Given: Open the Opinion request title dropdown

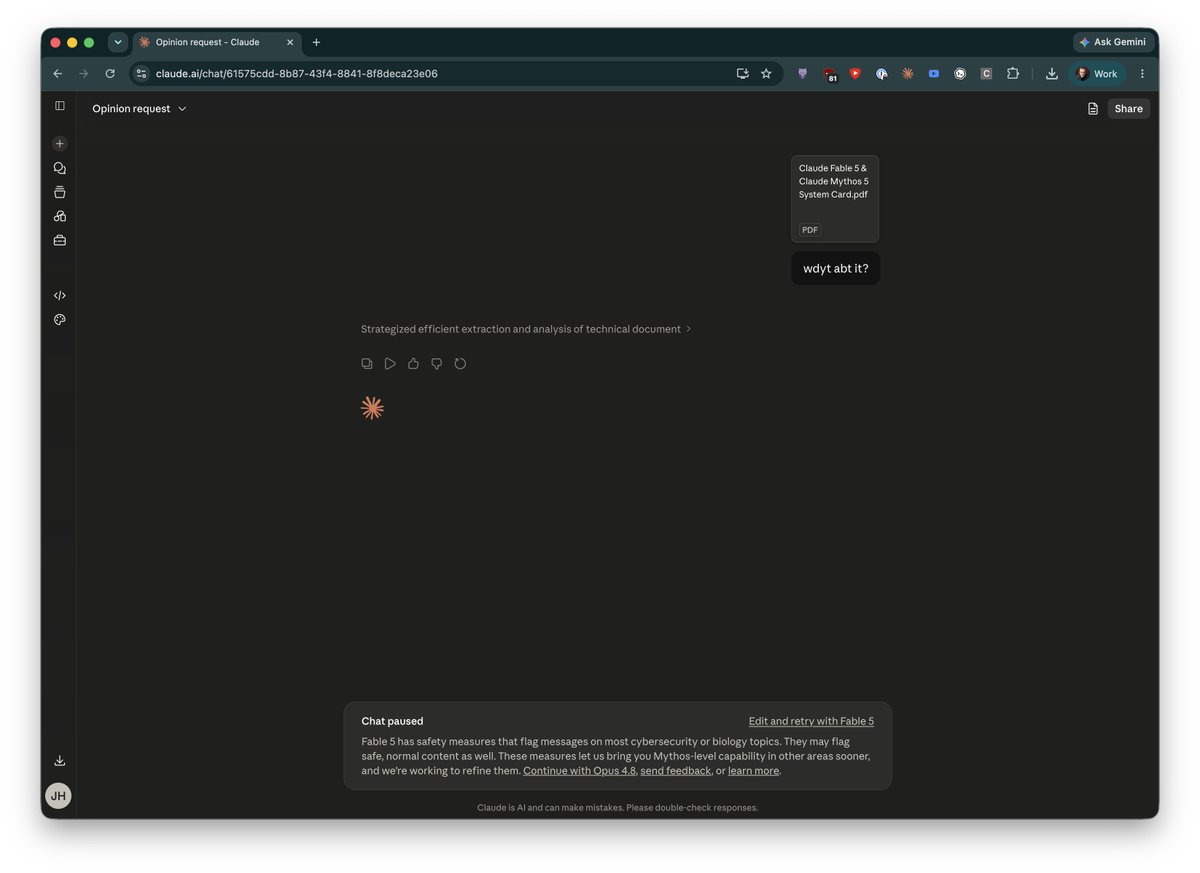Looking at the screenshot, I should click(x=139, y=109).
